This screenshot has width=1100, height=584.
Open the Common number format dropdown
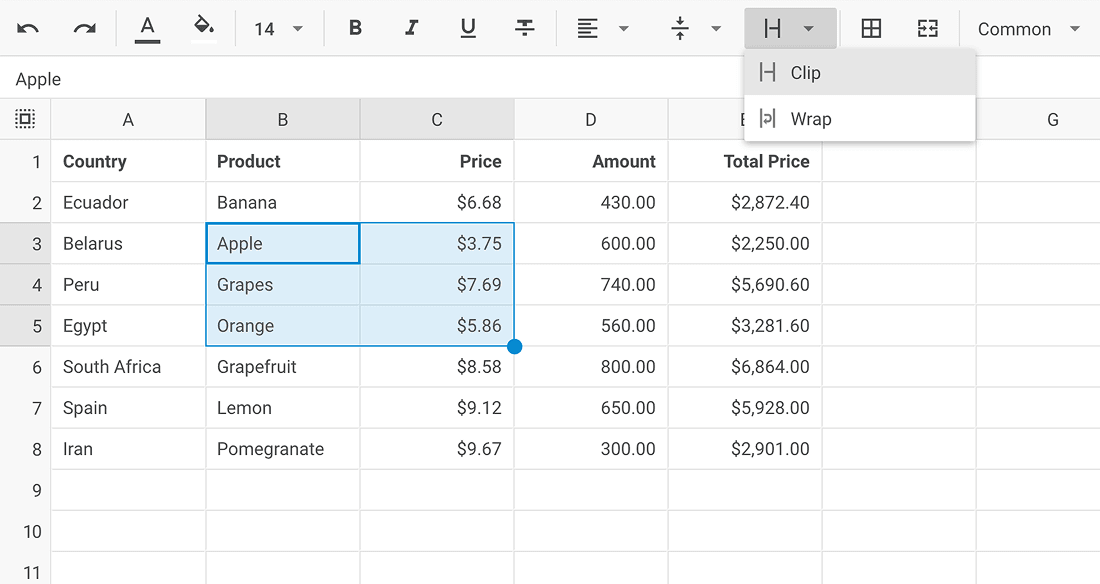click(1028, 29)
